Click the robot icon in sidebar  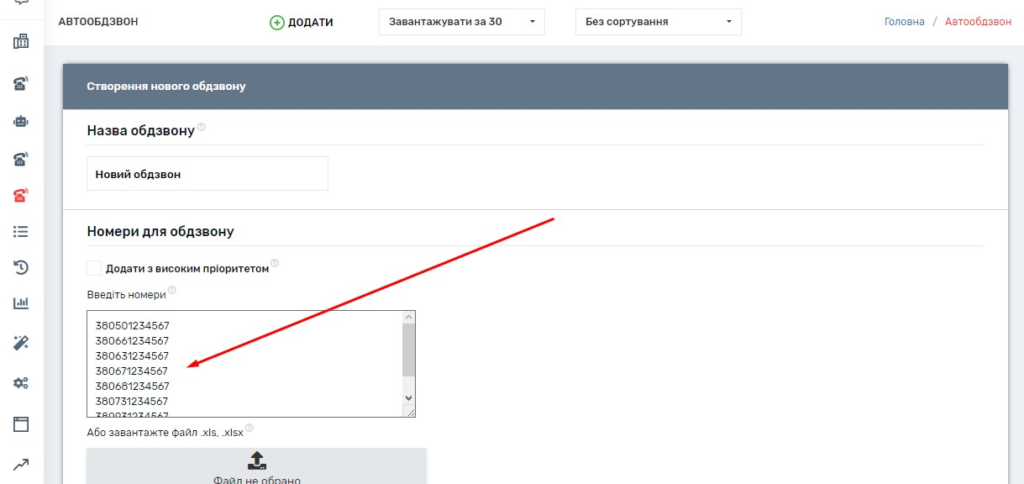click(x=20, y=121)
